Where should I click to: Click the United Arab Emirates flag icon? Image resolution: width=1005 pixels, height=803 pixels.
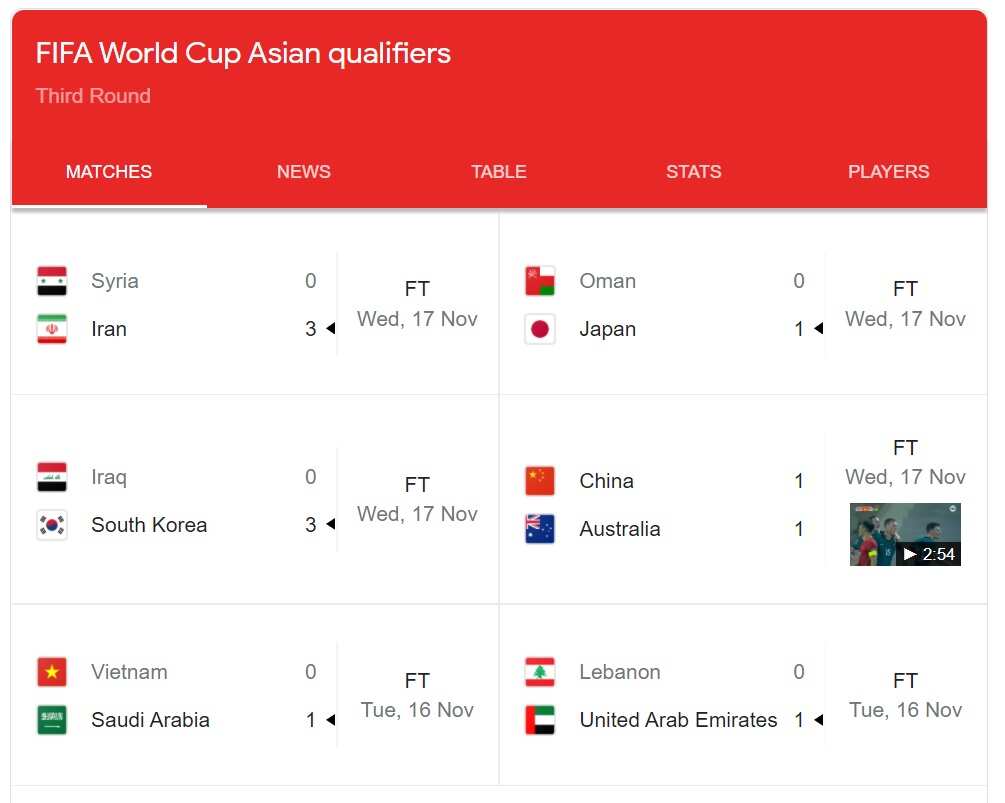point(540,720)
